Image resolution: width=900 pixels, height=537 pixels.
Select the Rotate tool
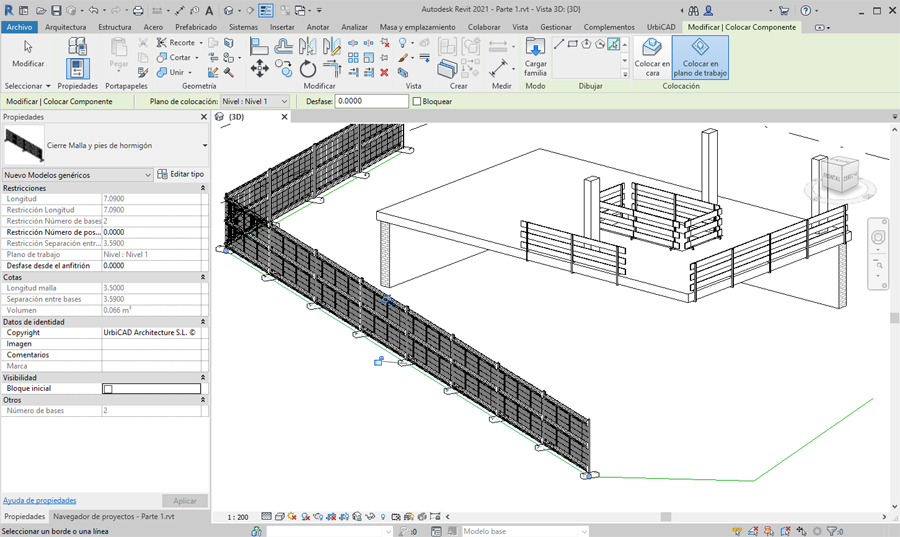[x=308, y=68]
